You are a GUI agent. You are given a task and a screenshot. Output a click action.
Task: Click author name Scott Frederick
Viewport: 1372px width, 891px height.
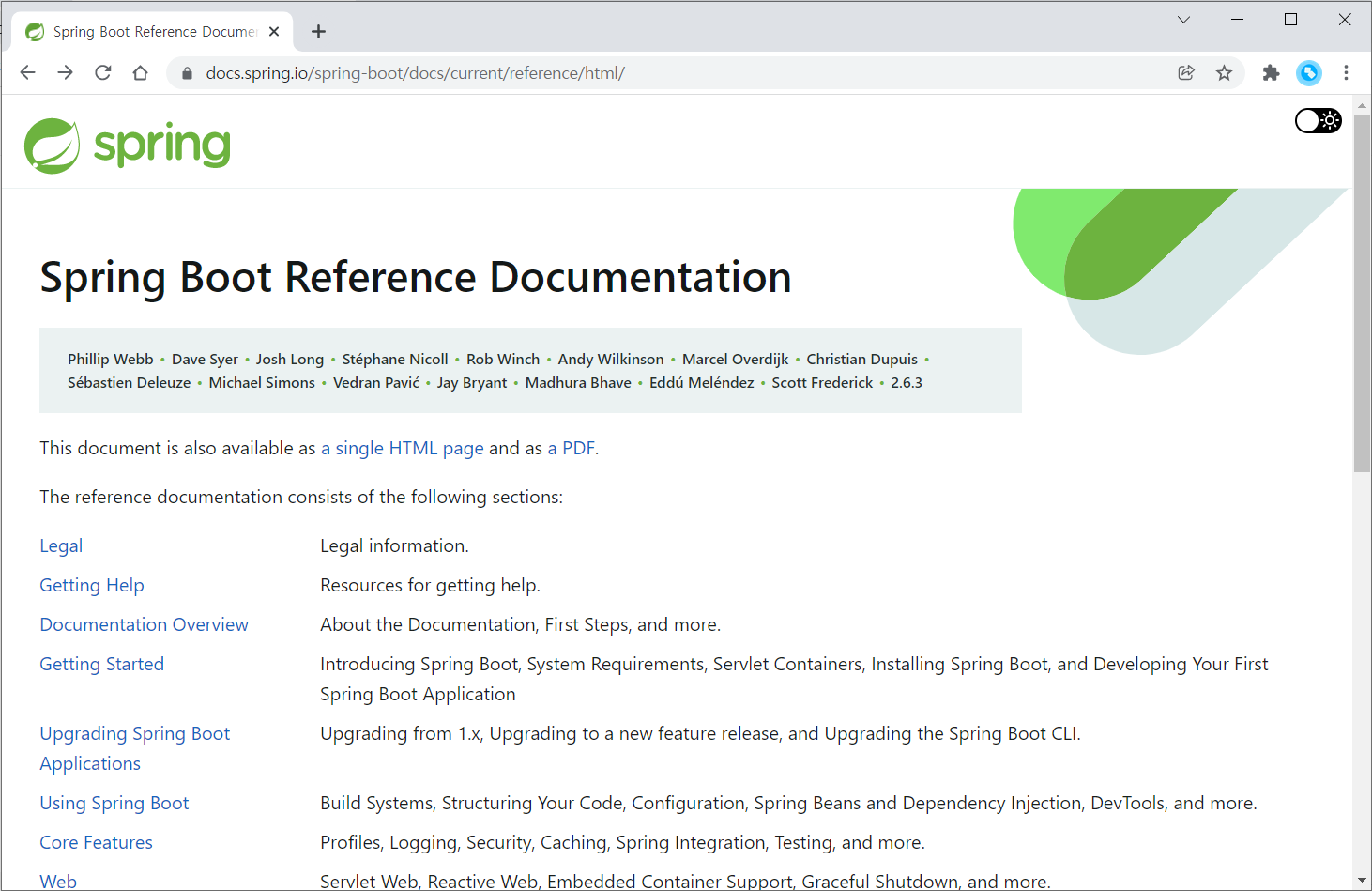[x=822, y=383]
